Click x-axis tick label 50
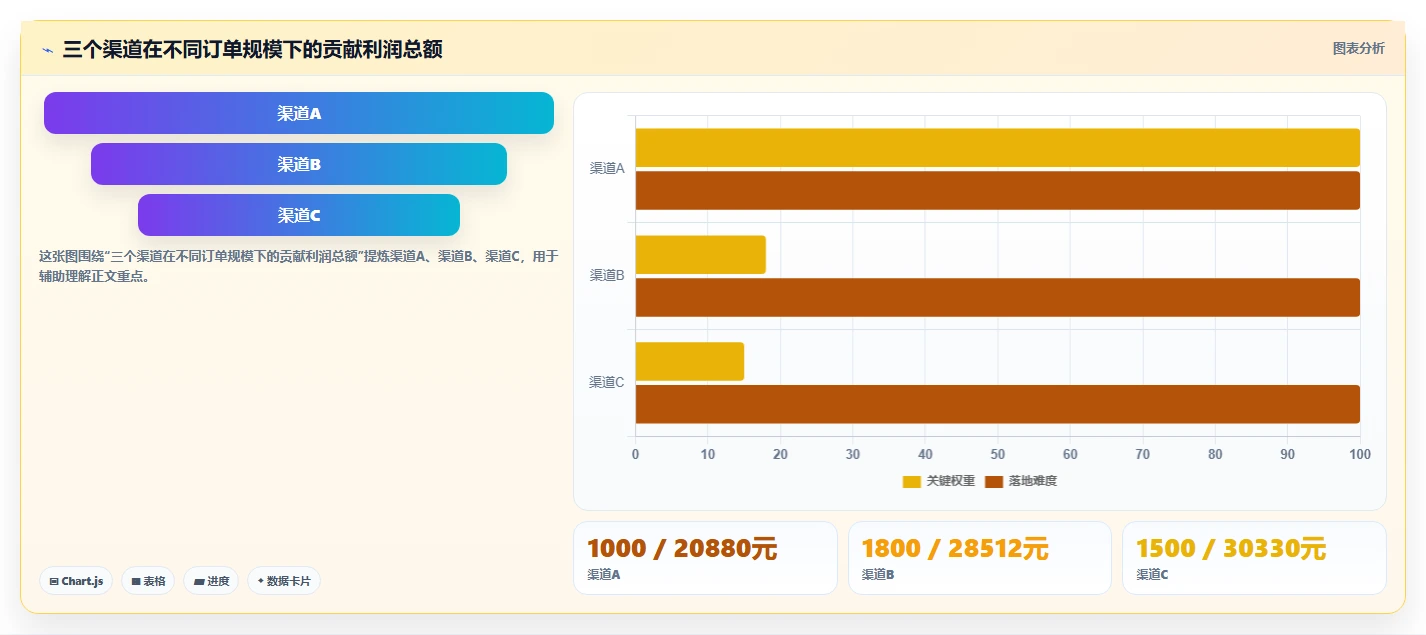This screenshot has width=1426, height=635. (x=997, y=454)
